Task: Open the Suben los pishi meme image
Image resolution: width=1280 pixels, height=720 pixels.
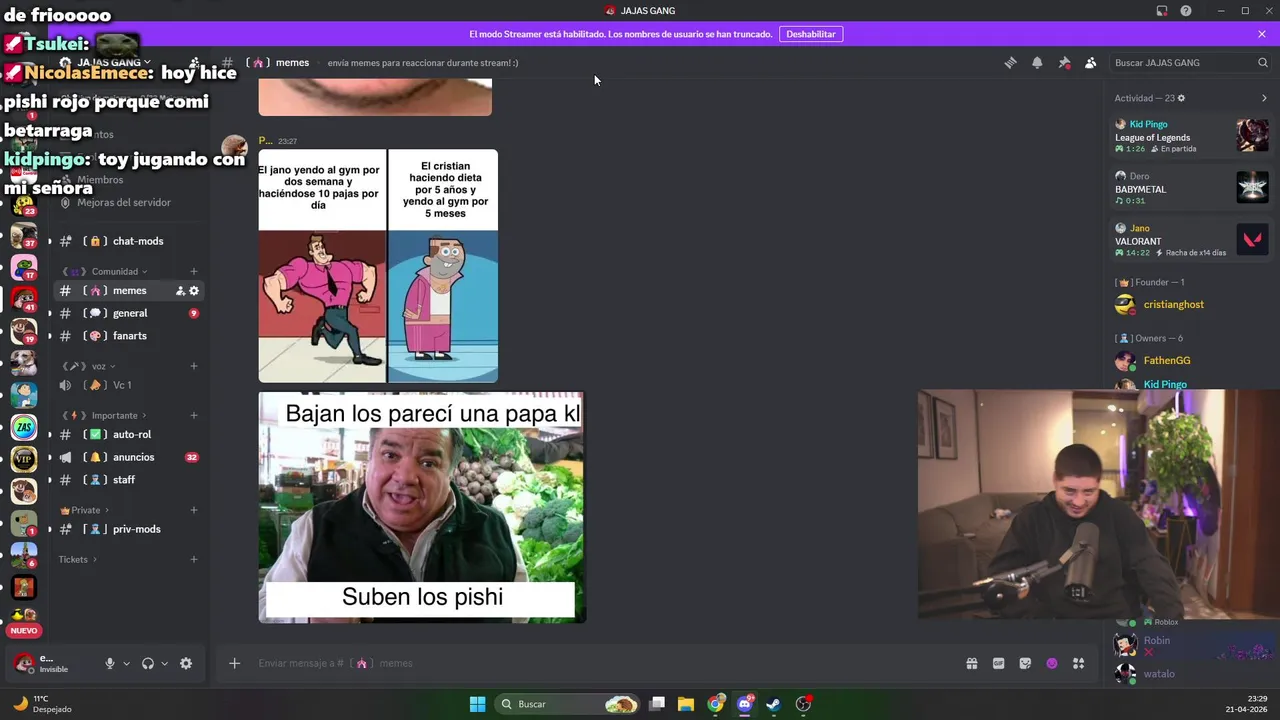Action: point(422,507)
